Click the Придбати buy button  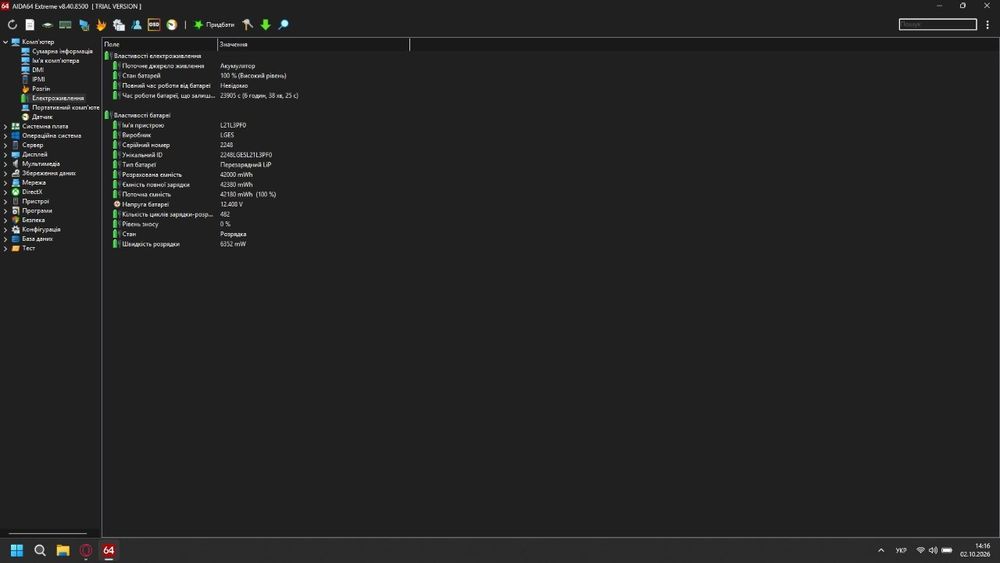click(x=214, y=25)
